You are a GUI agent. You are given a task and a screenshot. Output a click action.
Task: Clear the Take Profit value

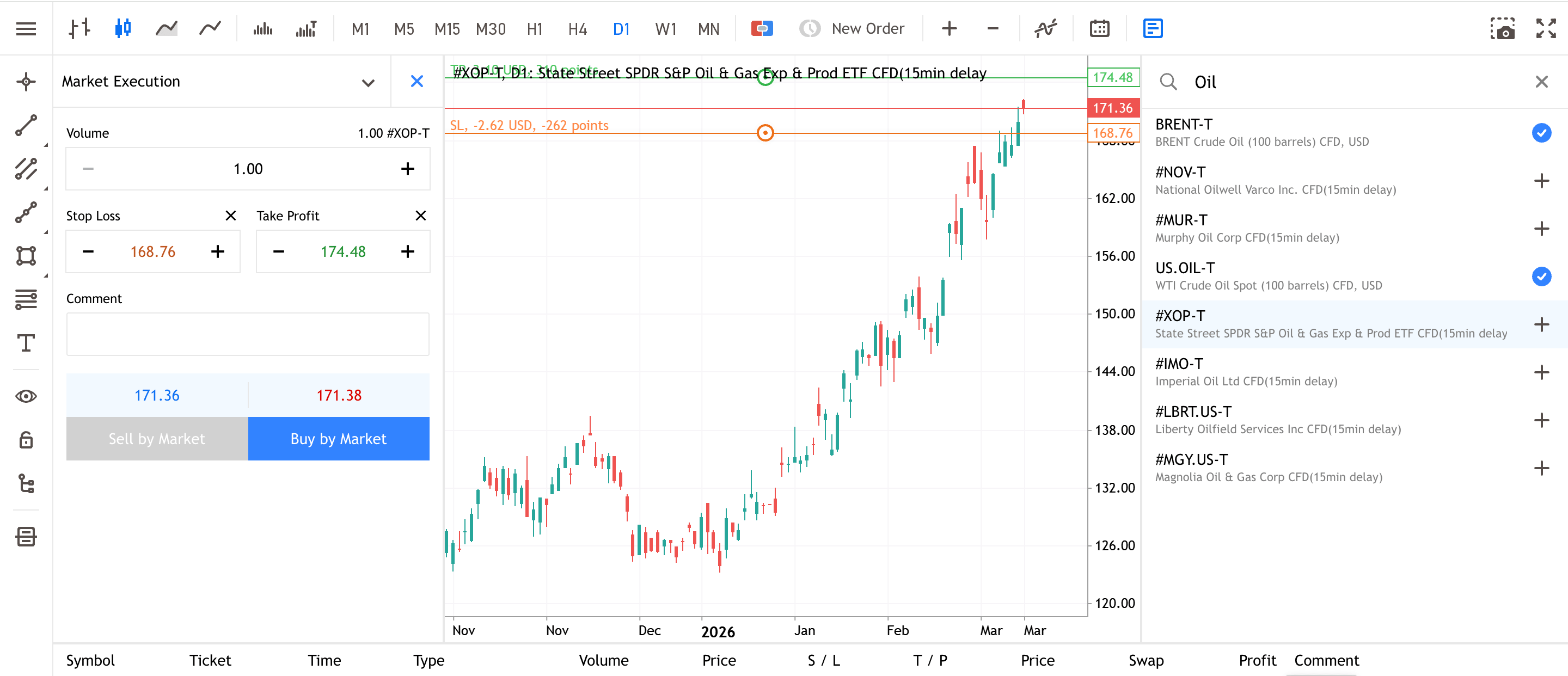[421, 216]
